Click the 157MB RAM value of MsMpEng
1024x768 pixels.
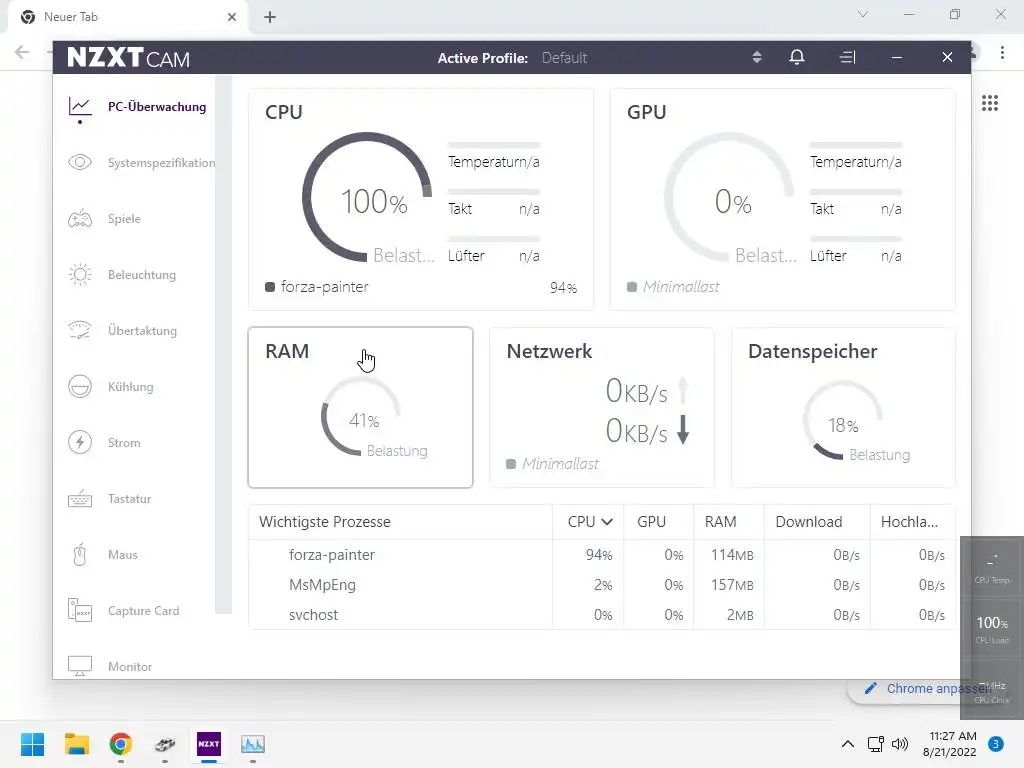coord(732,585)
